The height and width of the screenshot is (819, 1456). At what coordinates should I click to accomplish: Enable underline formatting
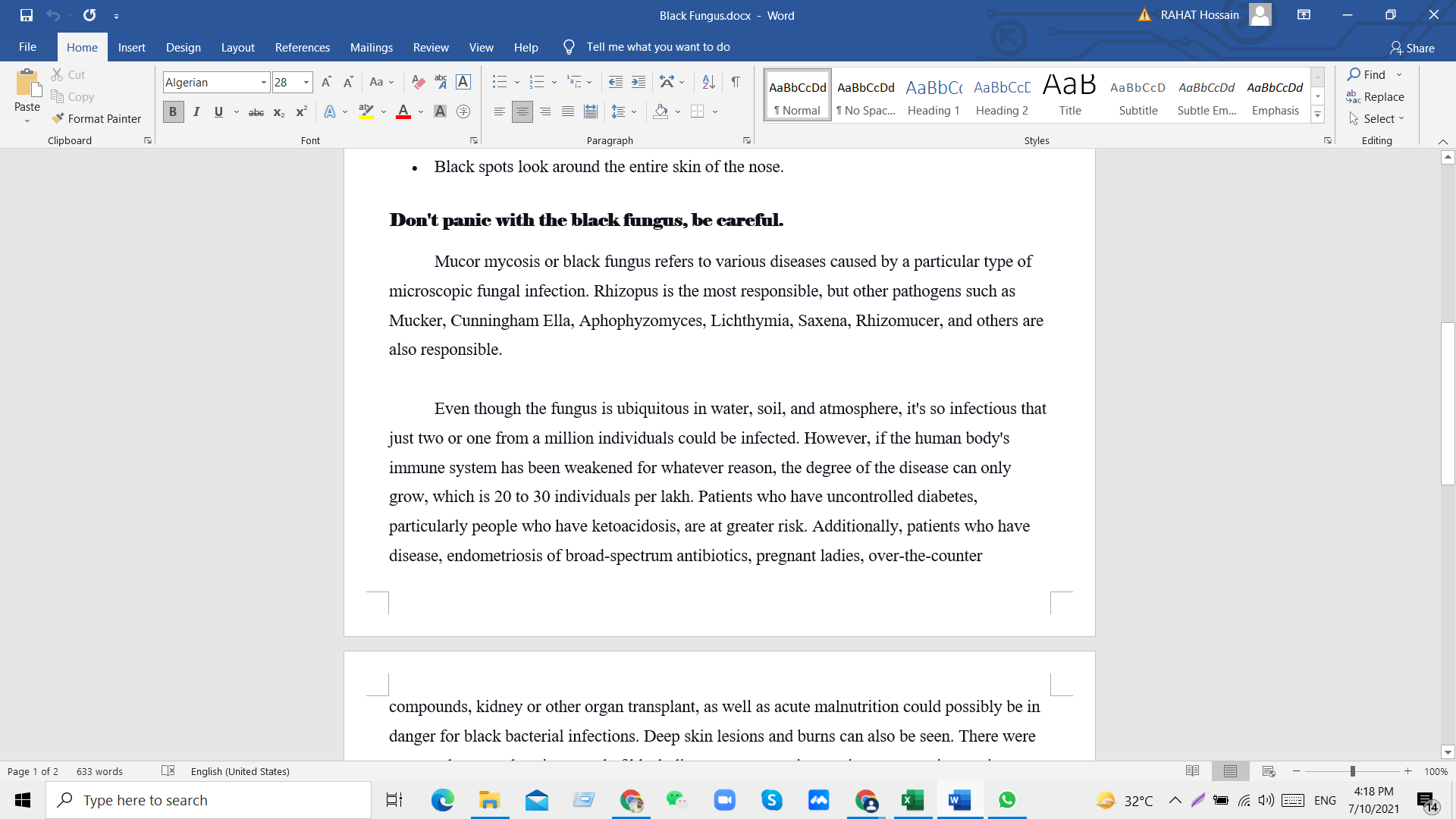tap(218, 111)
